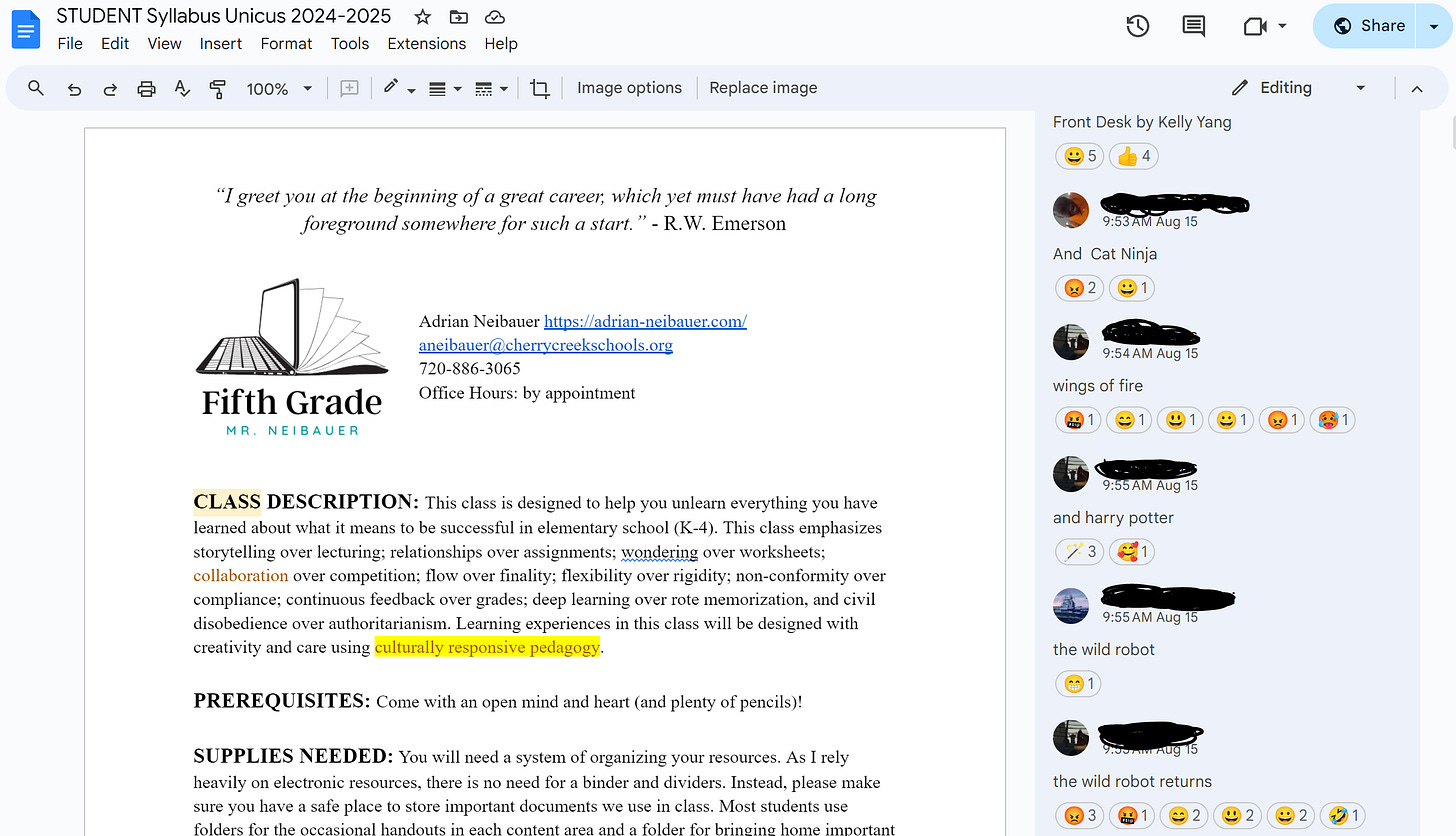Click the search menus magnifier icon
The height and width of the screenshot is (836, 1456).
tap(36, 88)
